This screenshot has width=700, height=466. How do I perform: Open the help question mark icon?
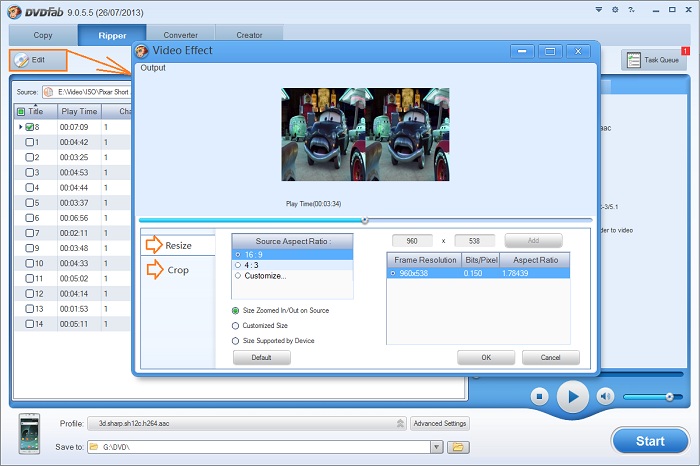[631, 9]
